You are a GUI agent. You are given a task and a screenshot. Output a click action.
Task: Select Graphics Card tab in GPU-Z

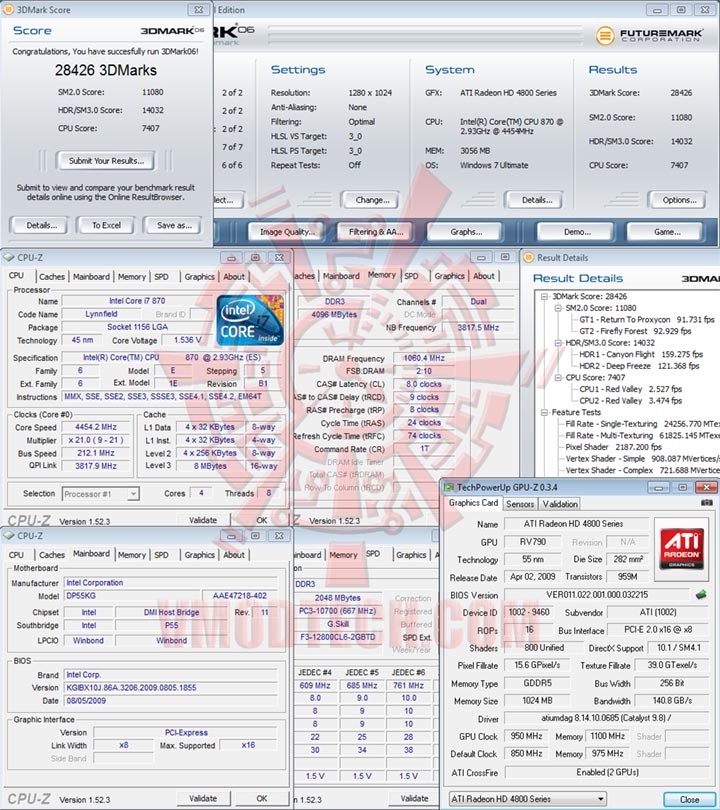point(473,503)
